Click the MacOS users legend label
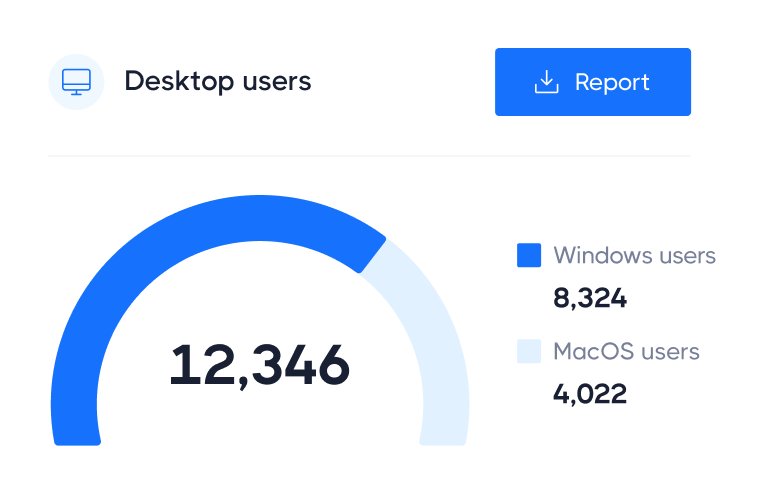This screenshot has width=766, height=494. tap(626, 351)
